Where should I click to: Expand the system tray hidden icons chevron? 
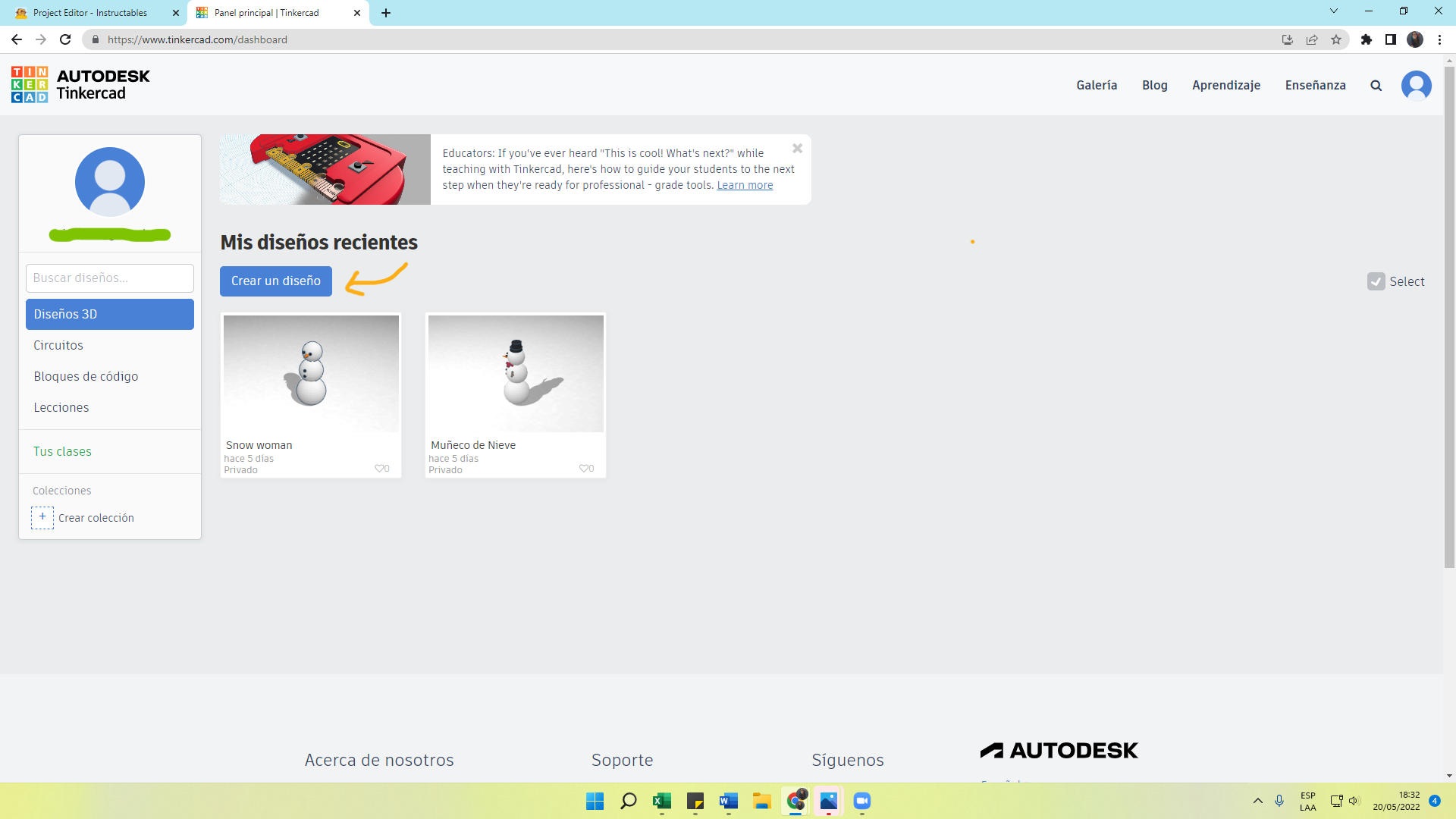(x=1257, y=801)
